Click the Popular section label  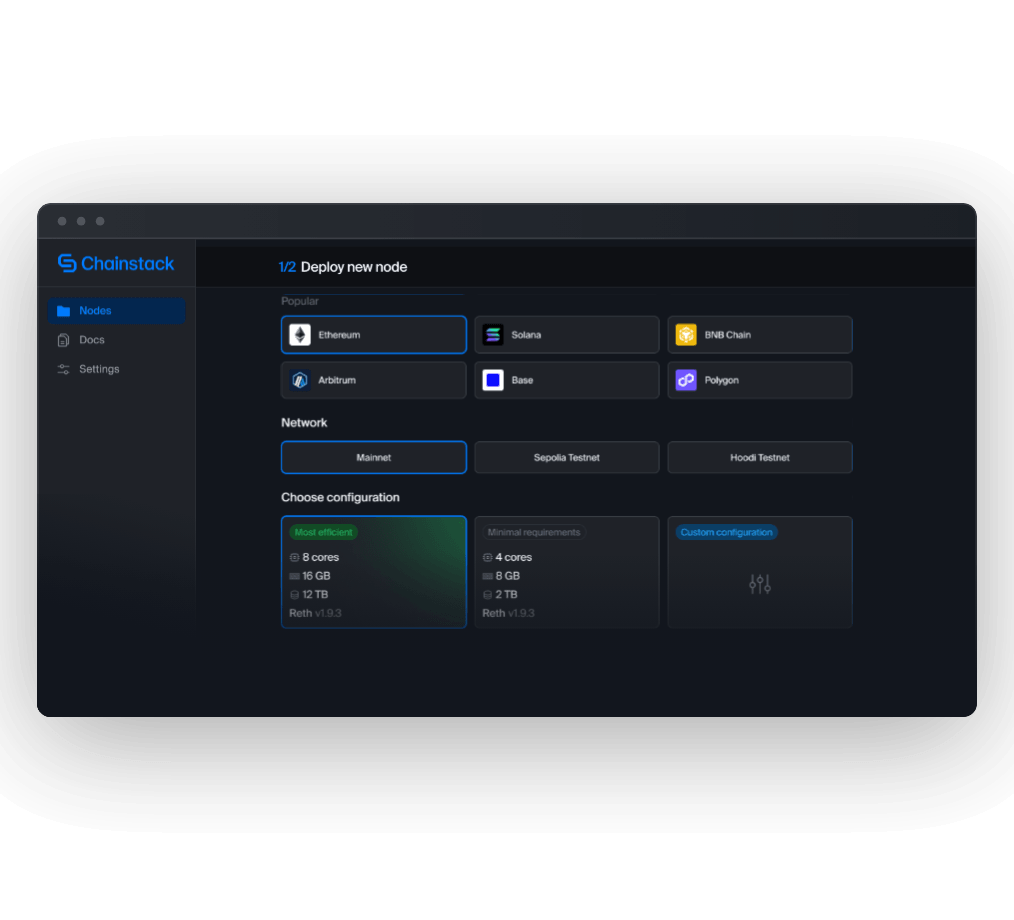[300, 301]
